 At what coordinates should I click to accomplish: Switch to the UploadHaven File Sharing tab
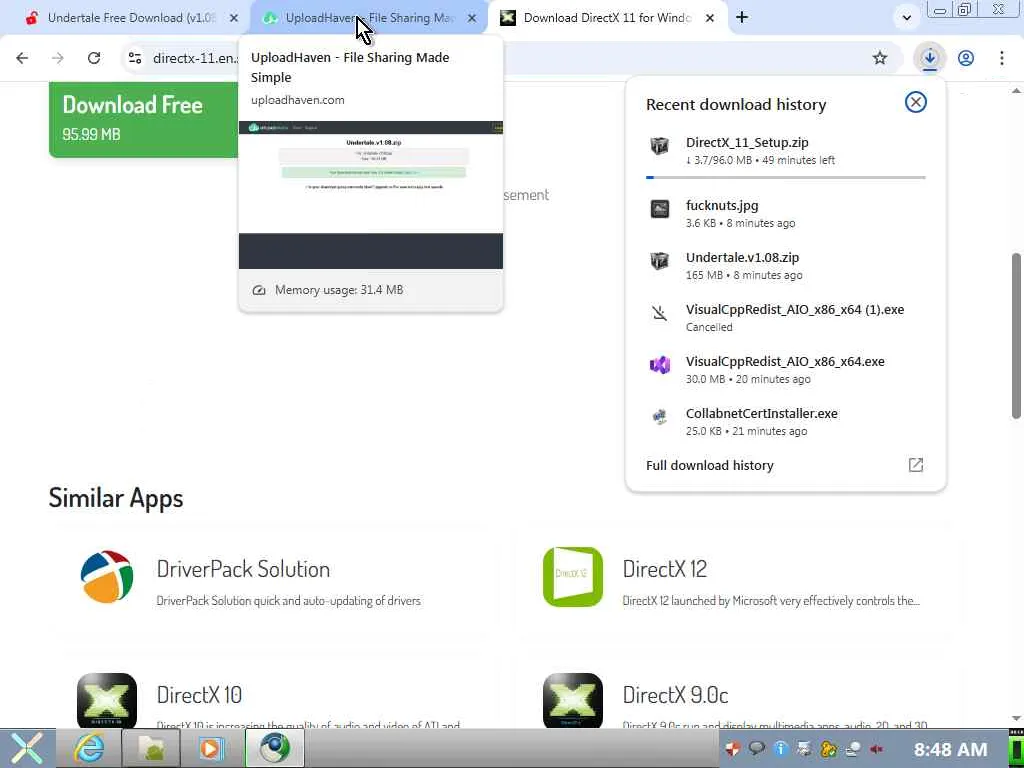click(369, 18)
